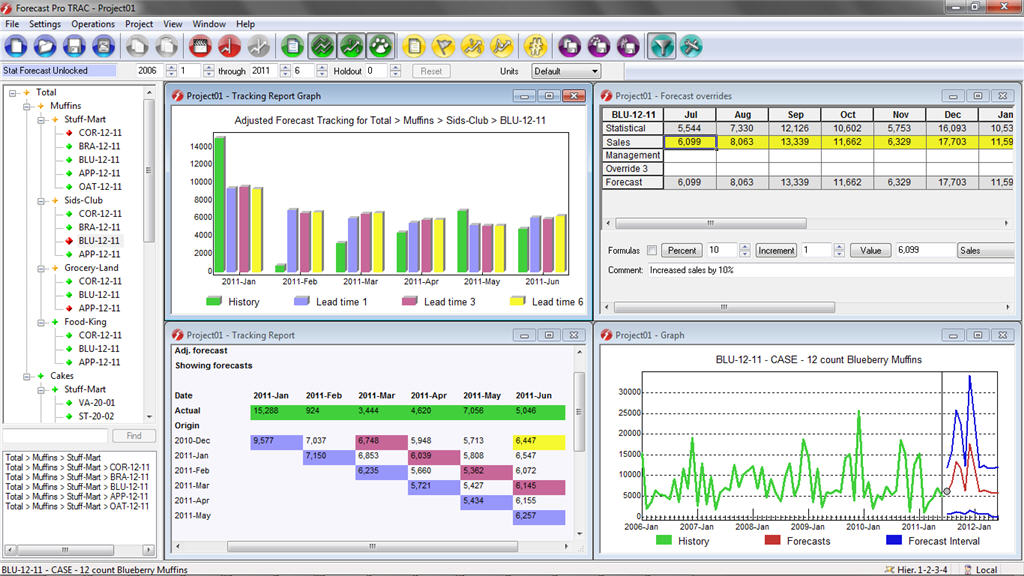
Task: Click the Open folder toolbar icon
Action: (x=45, y=45)
